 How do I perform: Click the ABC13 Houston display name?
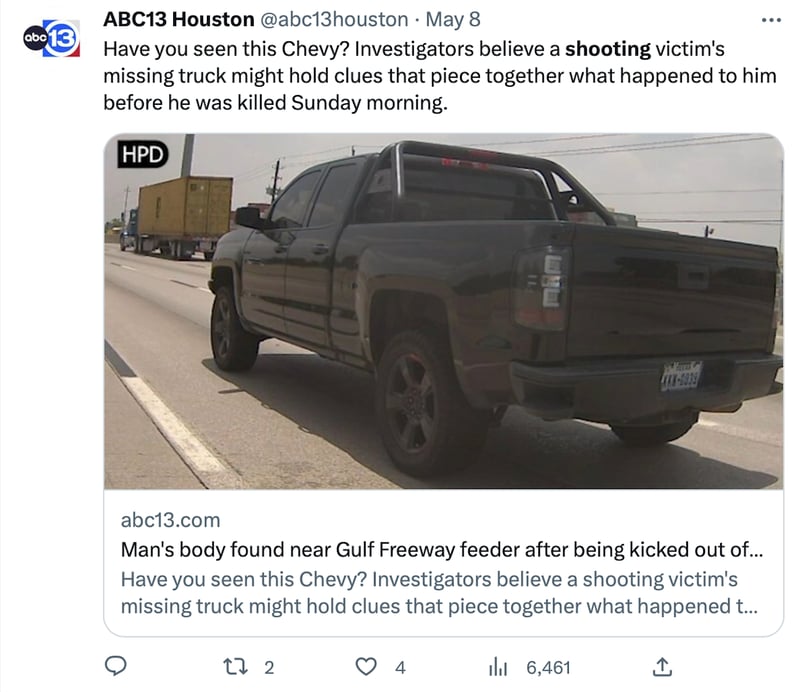[178, 20]
